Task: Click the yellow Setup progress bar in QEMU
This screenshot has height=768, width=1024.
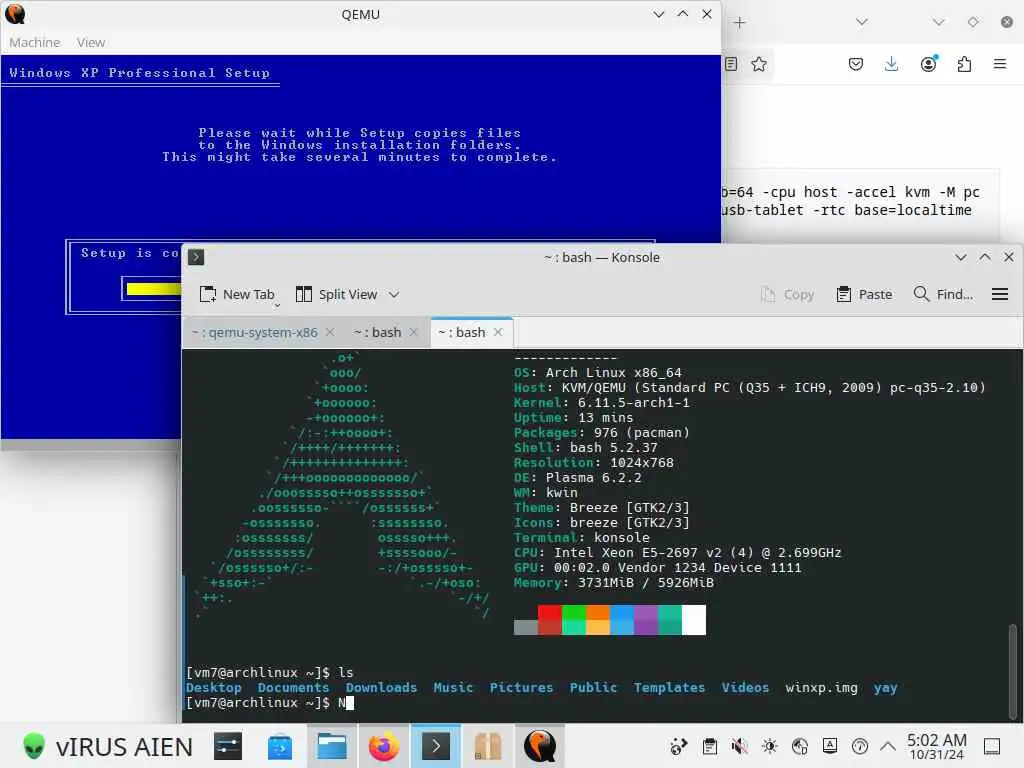Action: (x=153, y=289)
